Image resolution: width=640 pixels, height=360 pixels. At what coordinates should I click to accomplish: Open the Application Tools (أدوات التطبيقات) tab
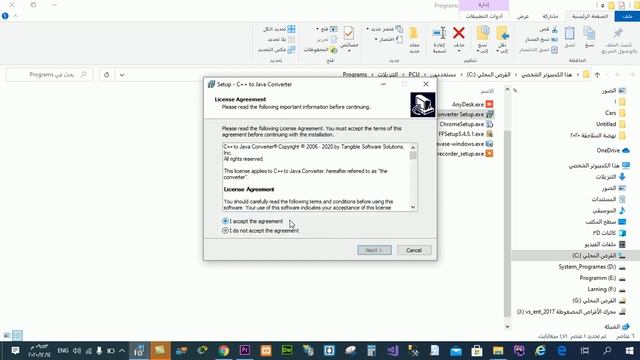[x=484, y=16]
